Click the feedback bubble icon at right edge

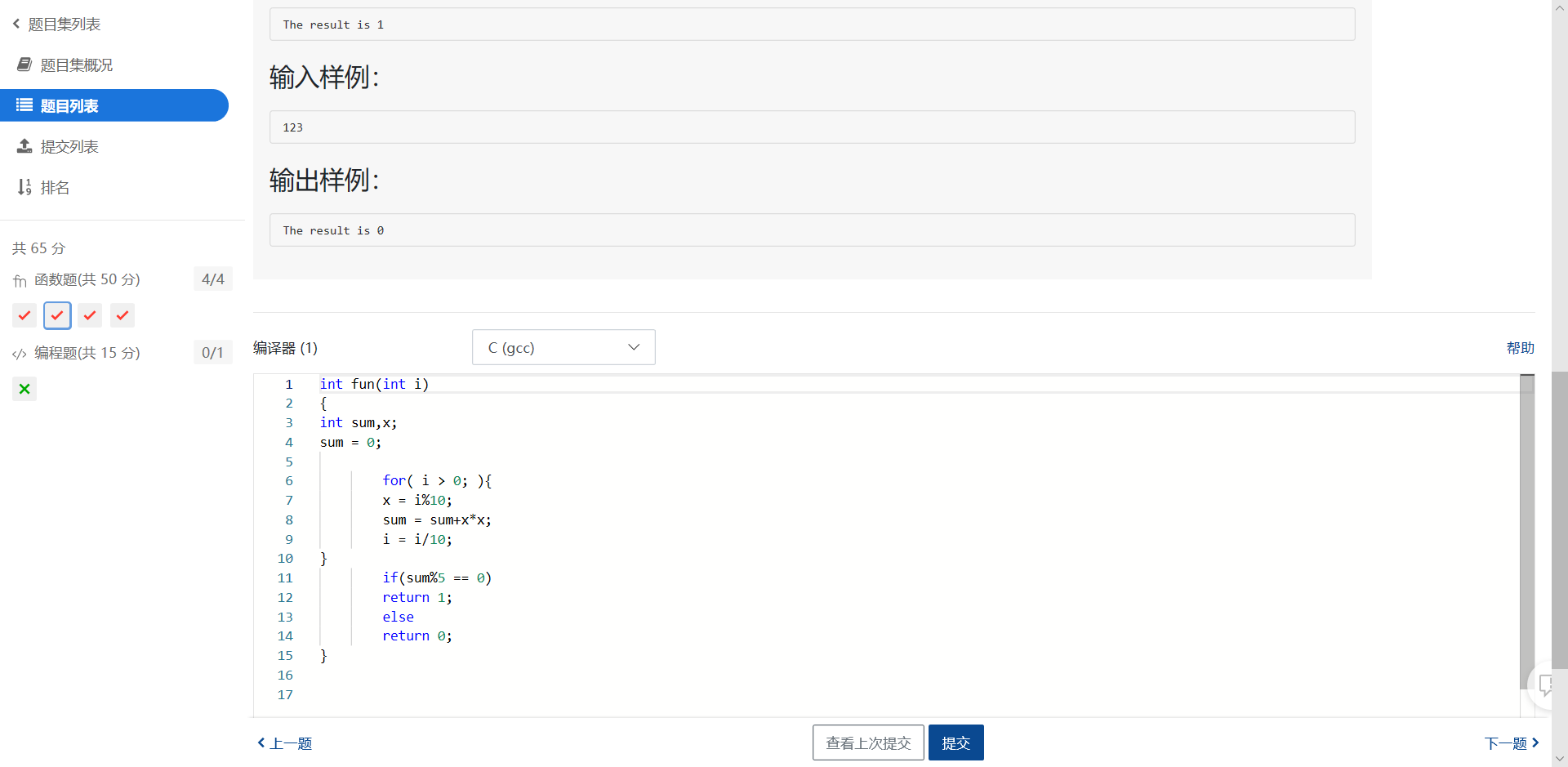[1546, 685]
